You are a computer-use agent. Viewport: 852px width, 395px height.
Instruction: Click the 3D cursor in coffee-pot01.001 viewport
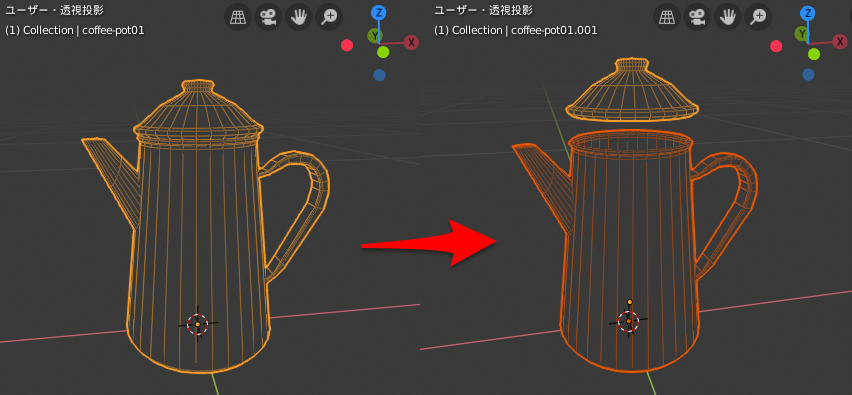coord(629,321)
